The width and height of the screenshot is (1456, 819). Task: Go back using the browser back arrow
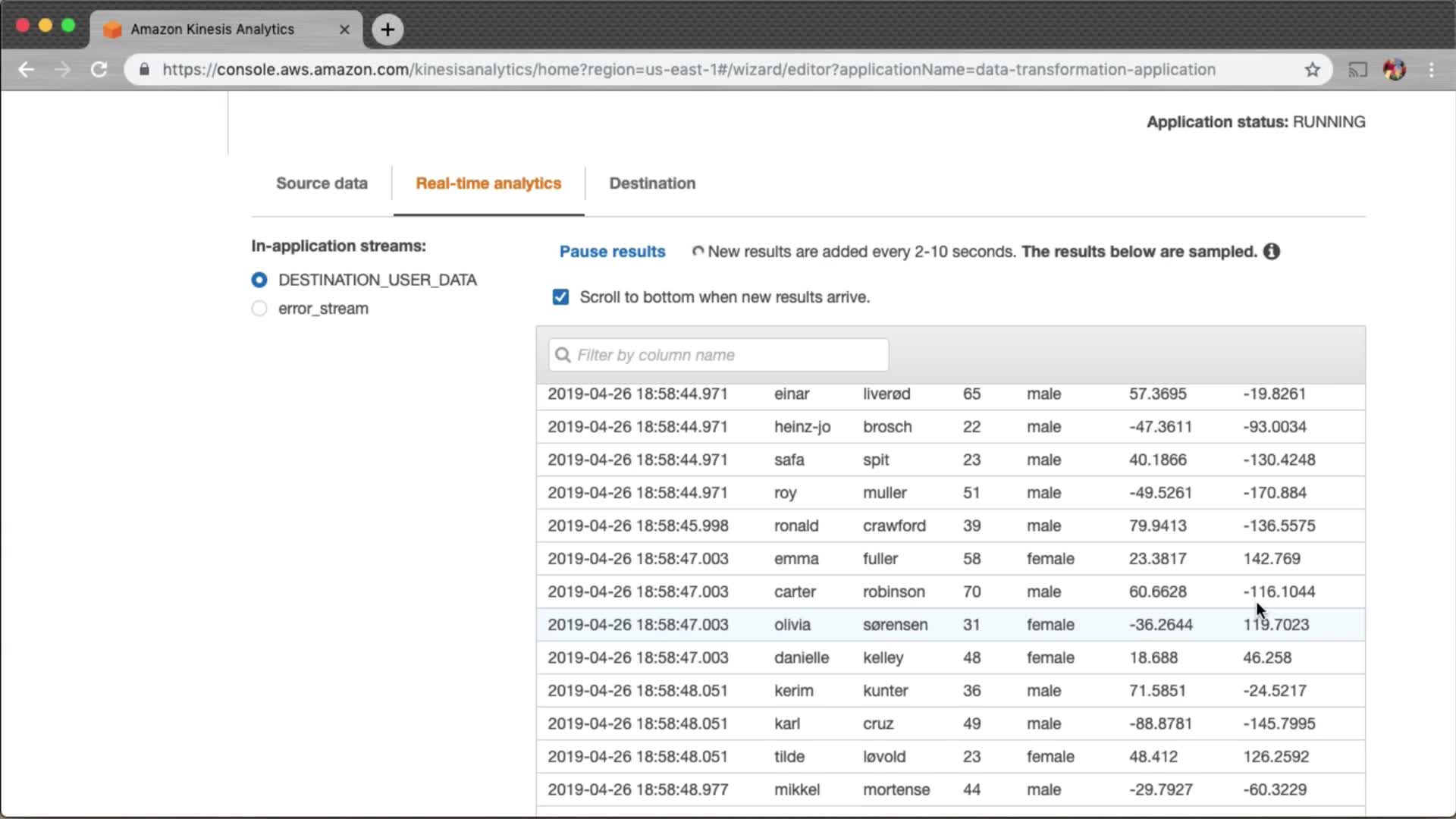pos(27,70)
